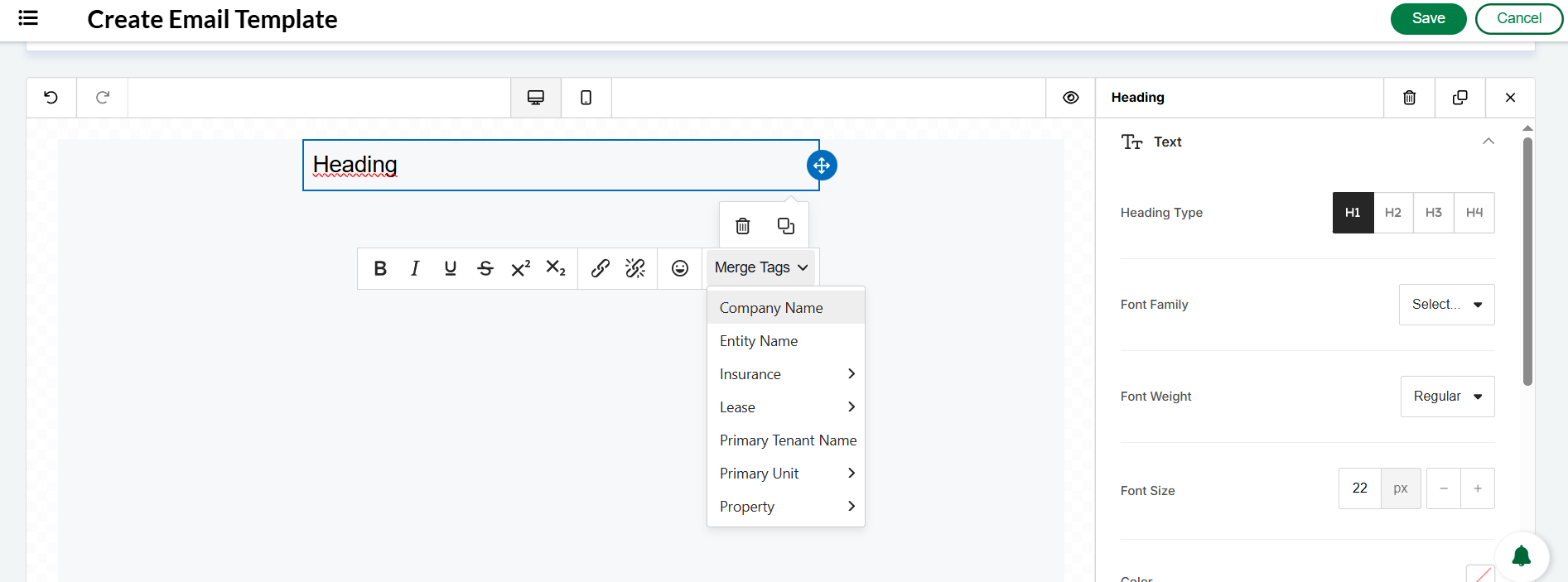
Task: Expand the Primary Unit submenu
Action: click(x=786, y=474)
